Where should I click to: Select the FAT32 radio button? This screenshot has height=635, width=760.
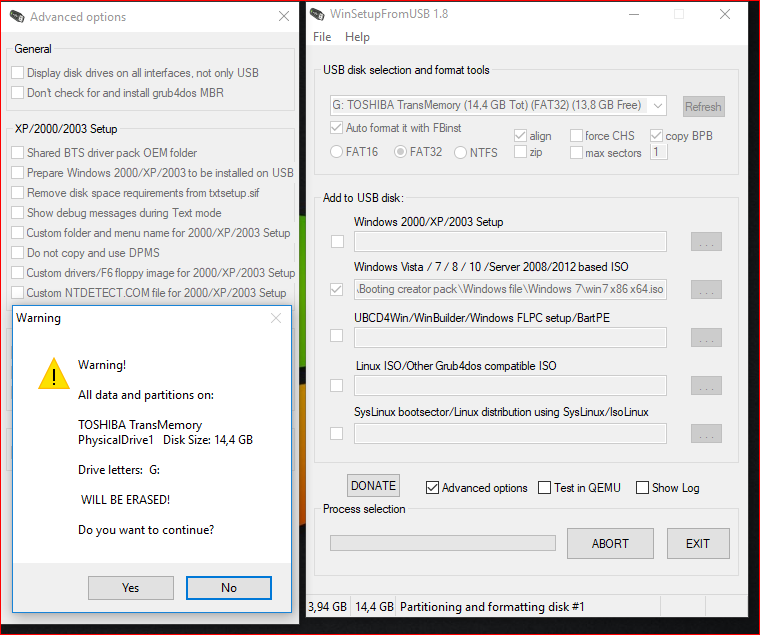coord(400,152)
